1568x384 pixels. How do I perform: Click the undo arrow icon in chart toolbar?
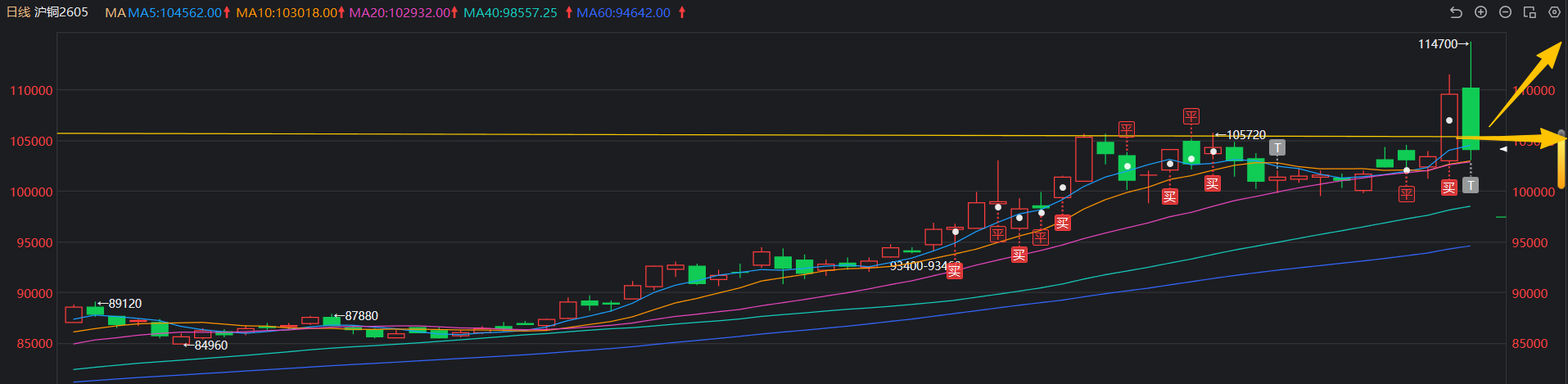[1456, 12]
